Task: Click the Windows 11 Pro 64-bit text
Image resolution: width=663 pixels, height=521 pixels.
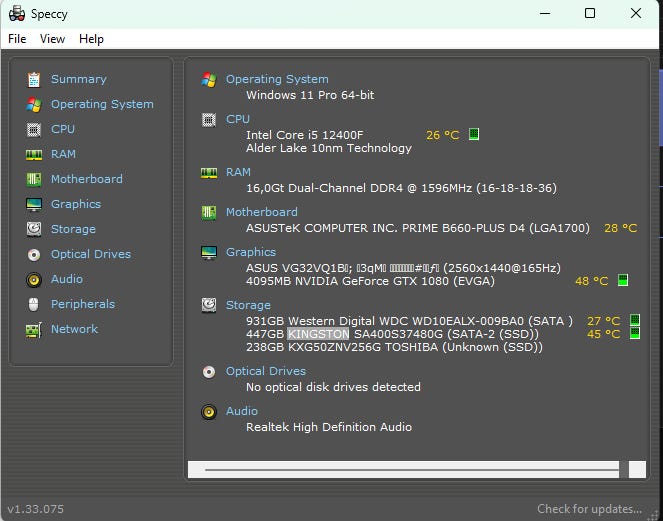Action: [310, 95]
